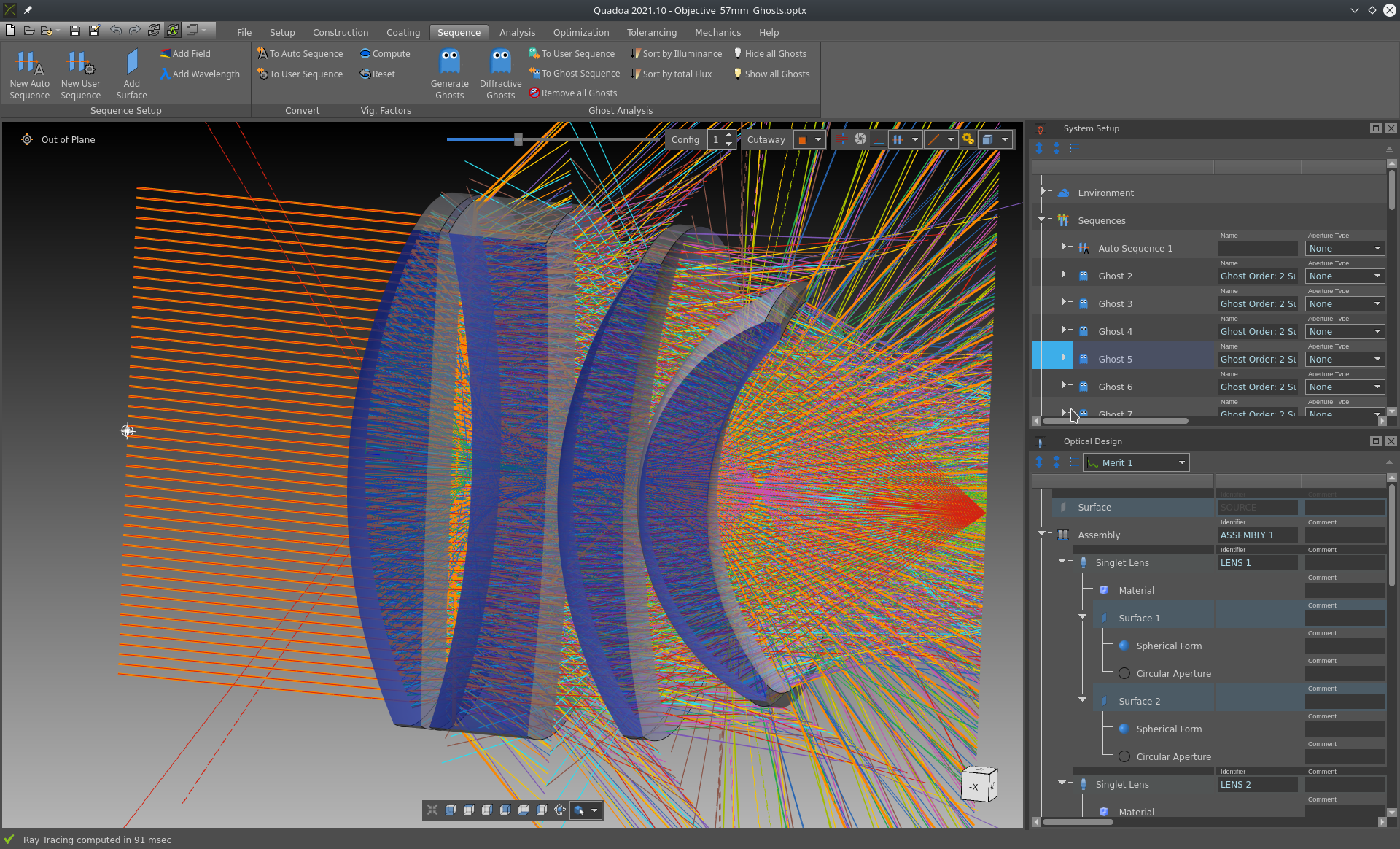Hide all Ghosts

click(x=770, y=53)
